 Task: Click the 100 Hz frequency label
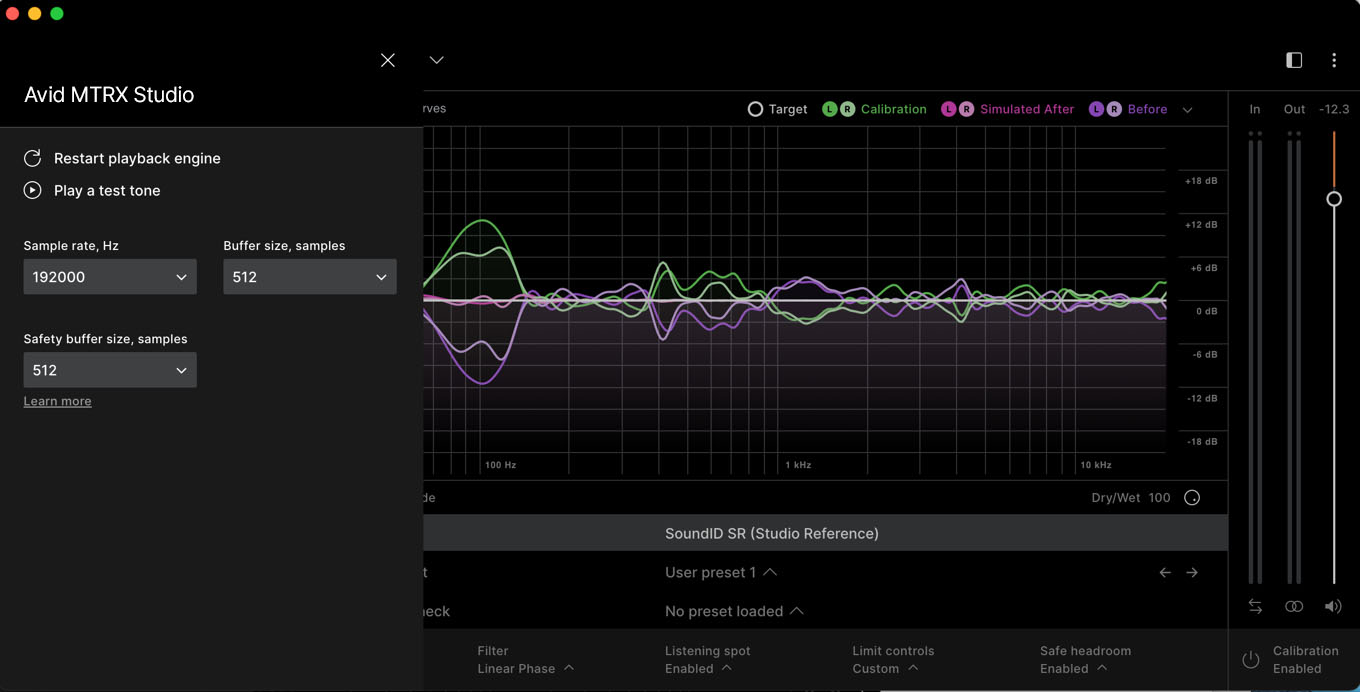(x=501, y=465)
